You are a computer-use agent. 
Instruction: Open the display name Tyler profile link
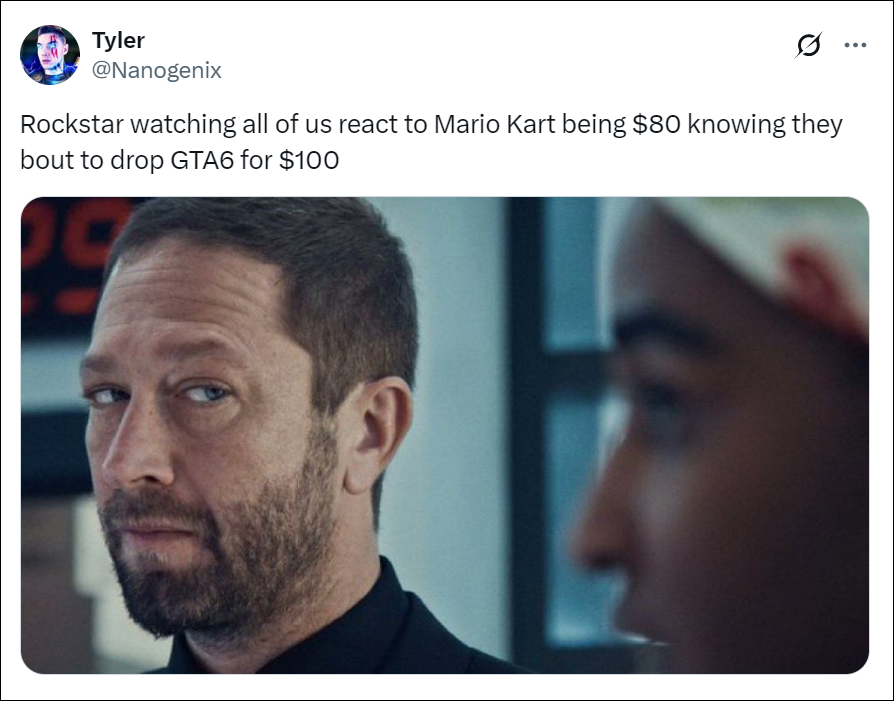tap(118, 40)
